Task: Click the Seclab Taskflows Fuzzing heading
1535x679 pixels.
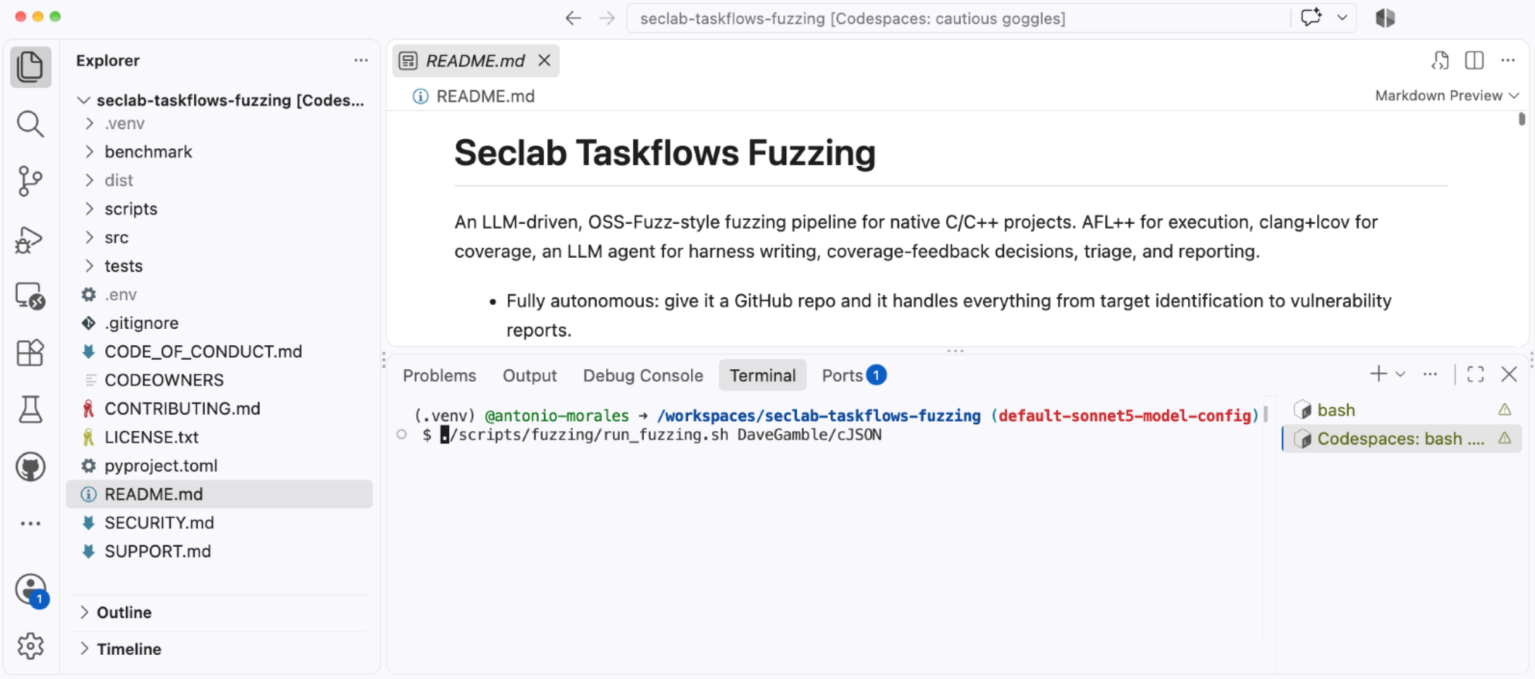Action: point(665,153)
